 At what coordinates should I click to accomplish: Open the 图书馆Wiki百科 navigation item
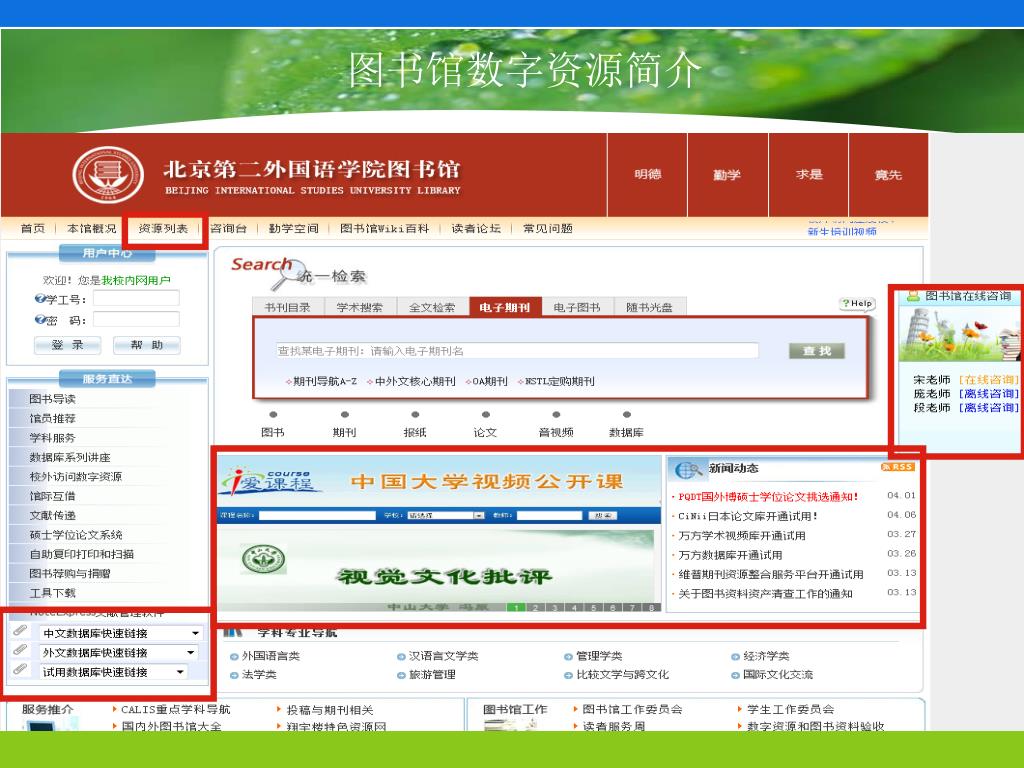click(385, 229)
